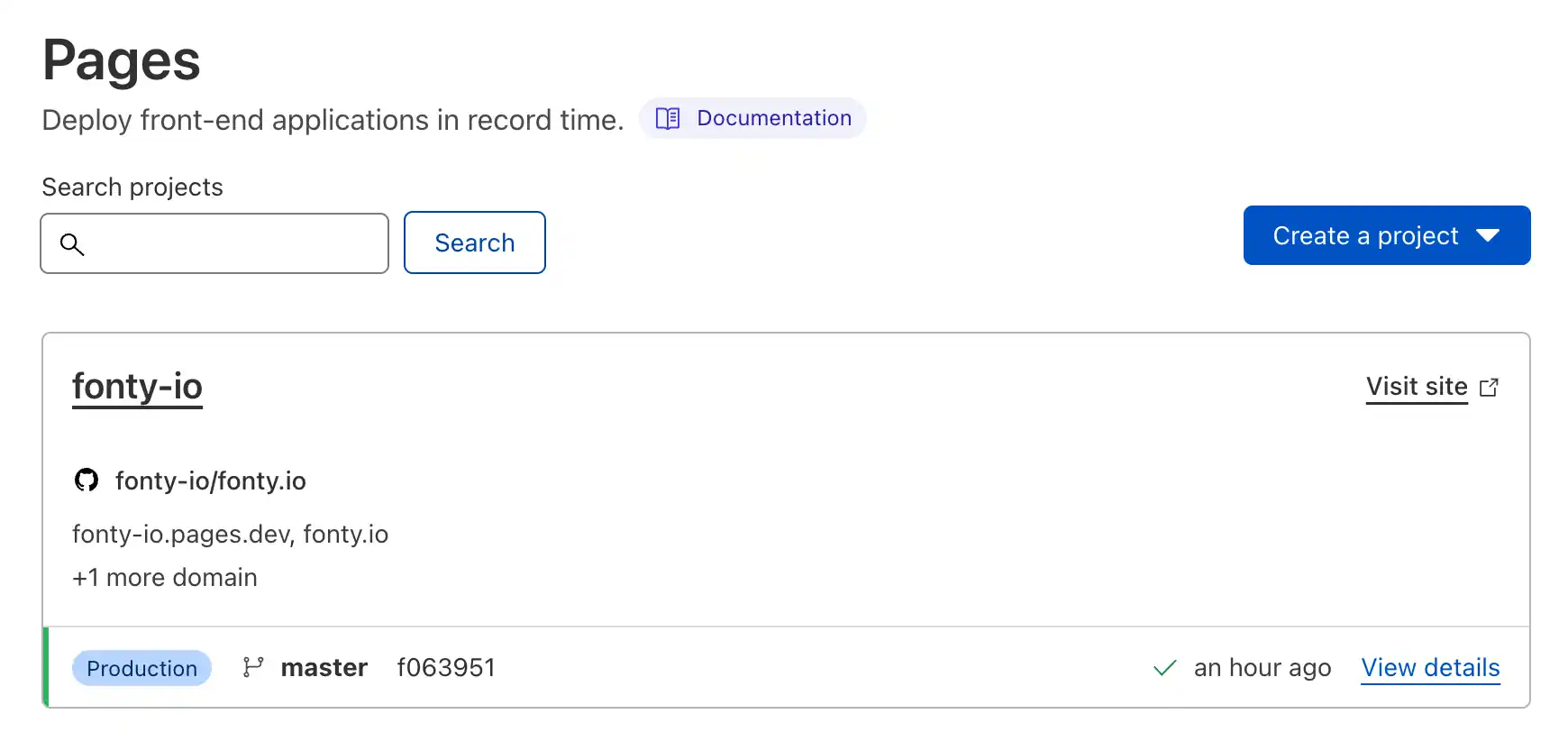This screenshot has height=732, width=1568.
Task: Click the Visit site link
Action: click(1416, 386)
